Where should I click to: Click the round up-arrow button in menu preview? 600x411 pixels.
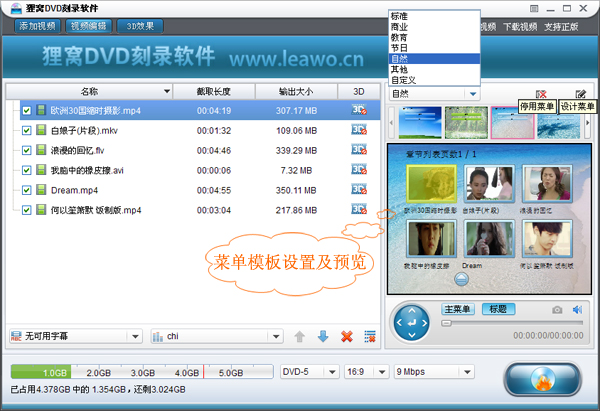(461, 279)
